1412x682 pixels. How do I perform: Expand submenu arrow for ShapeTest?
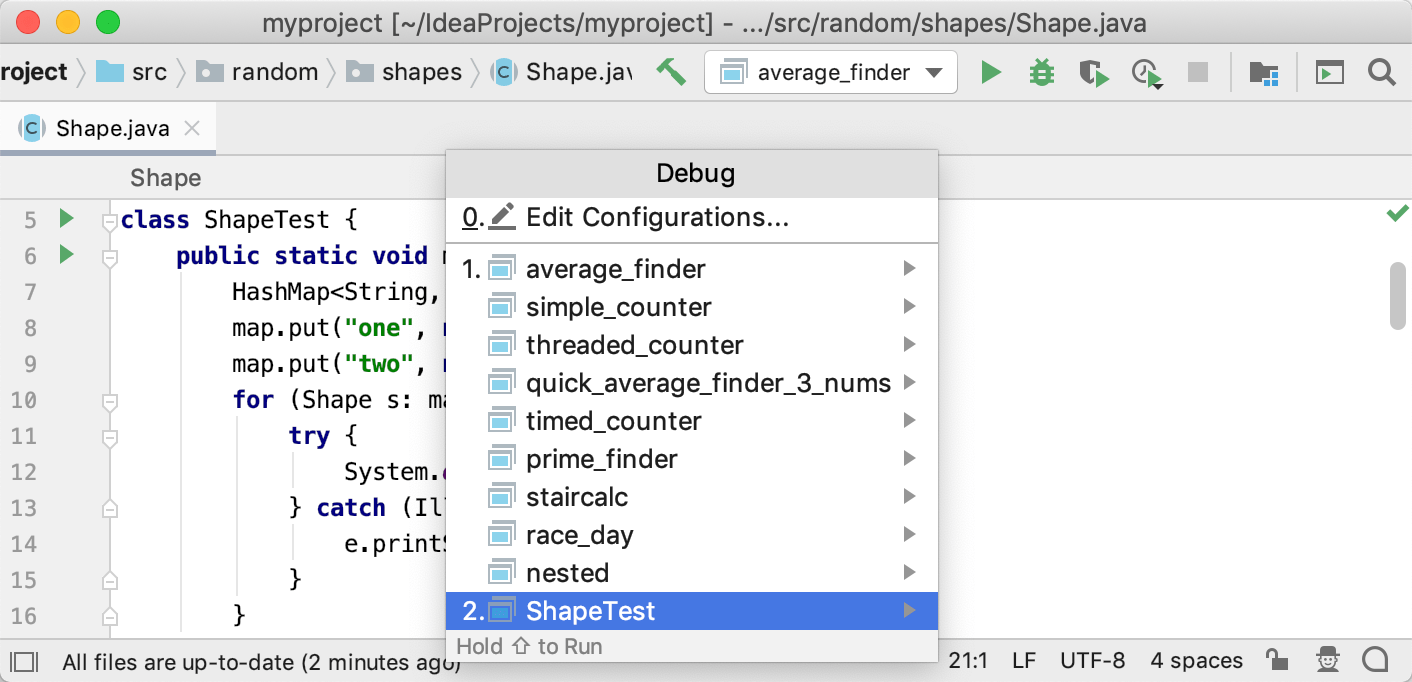[909, 610]
